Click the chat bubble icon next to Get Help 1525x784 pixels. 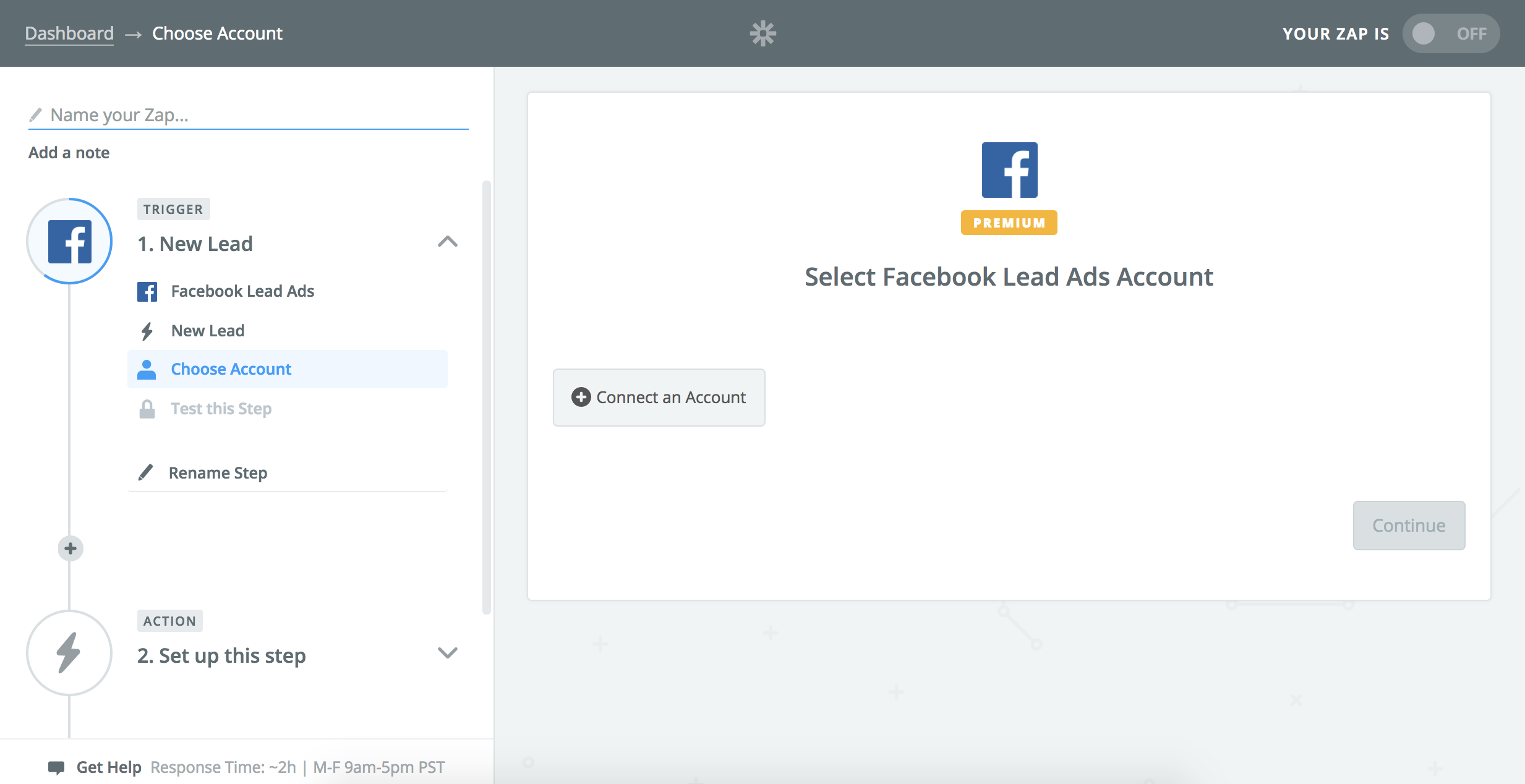pos(56,767)
